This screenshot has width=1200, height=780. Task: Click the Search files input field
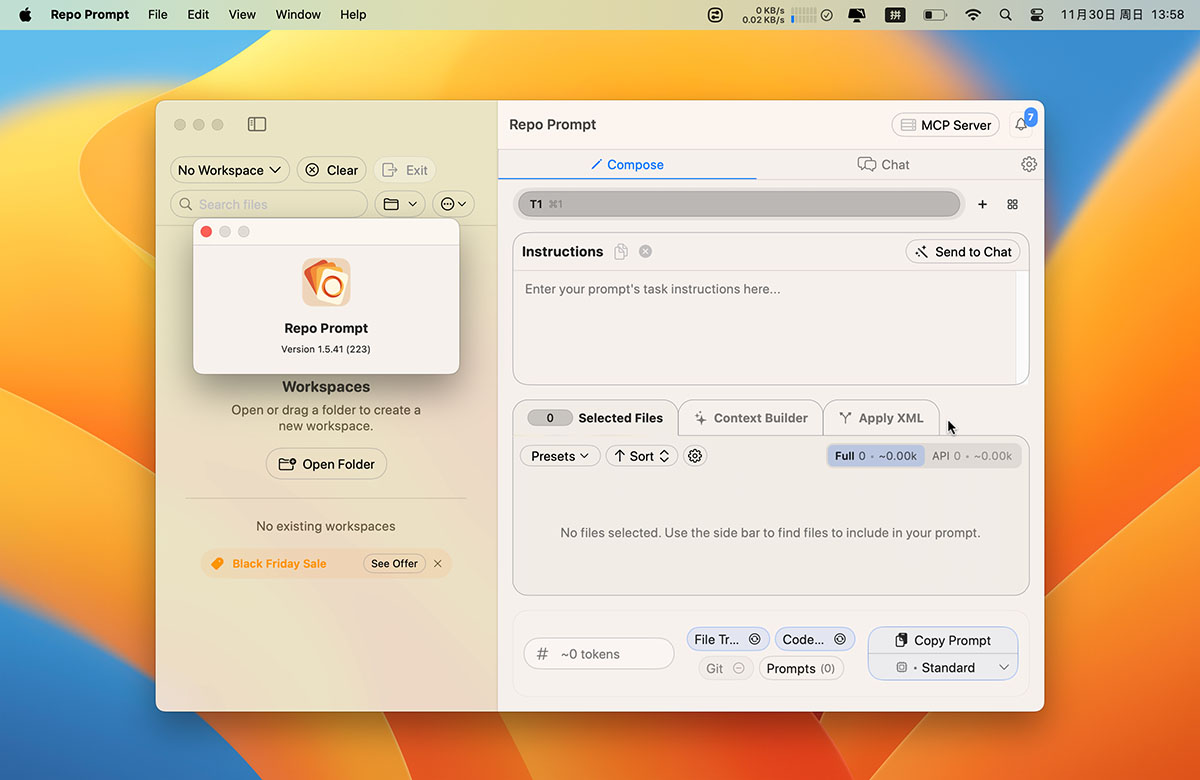pyautogui.click(x=270, y=204)
